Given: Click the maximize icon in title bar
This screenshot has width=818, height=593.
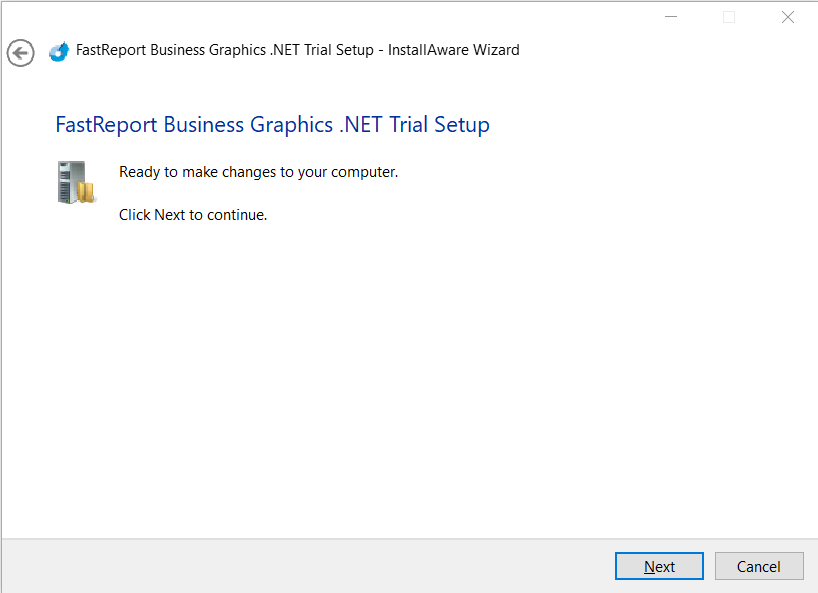Looking at the screenshot, I should (x=729, y=16).
